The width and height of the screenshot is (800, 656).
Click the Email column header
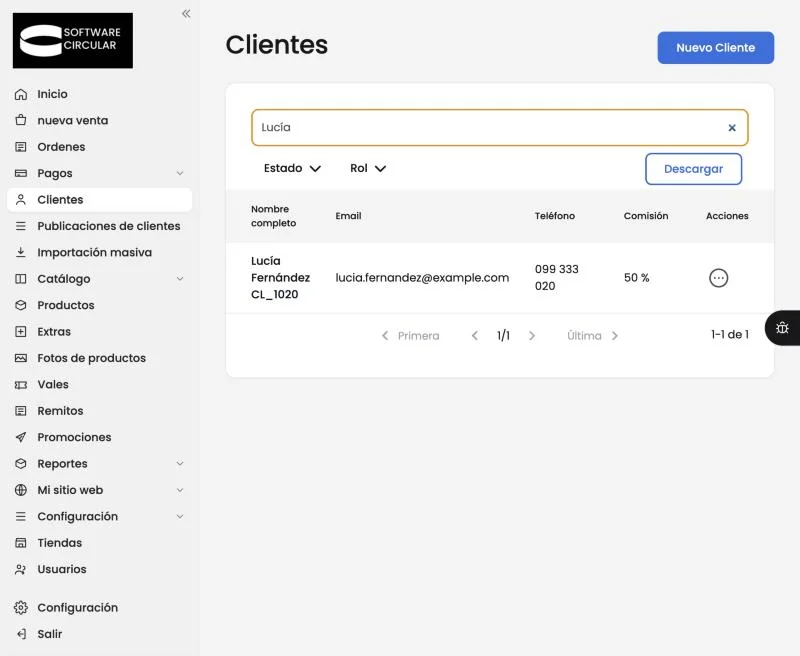pyautogui.click(x=348, y=216)
